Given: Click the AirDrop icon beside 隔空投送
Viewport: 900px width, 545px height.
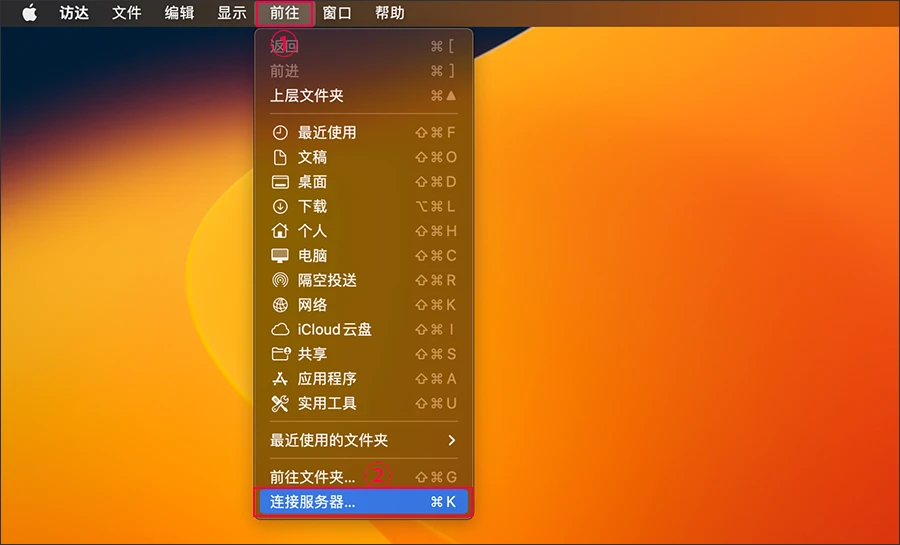Looking at the screenshot, I should tap(280, 280).
